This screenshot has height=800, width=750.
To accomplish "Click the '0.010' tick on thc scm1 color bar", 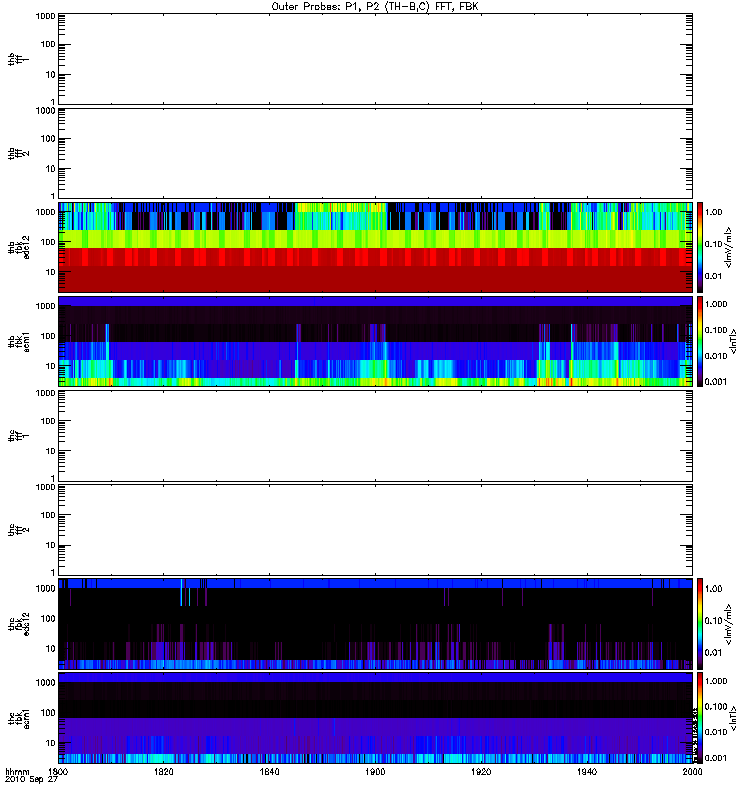I will [x=716, y=732].
